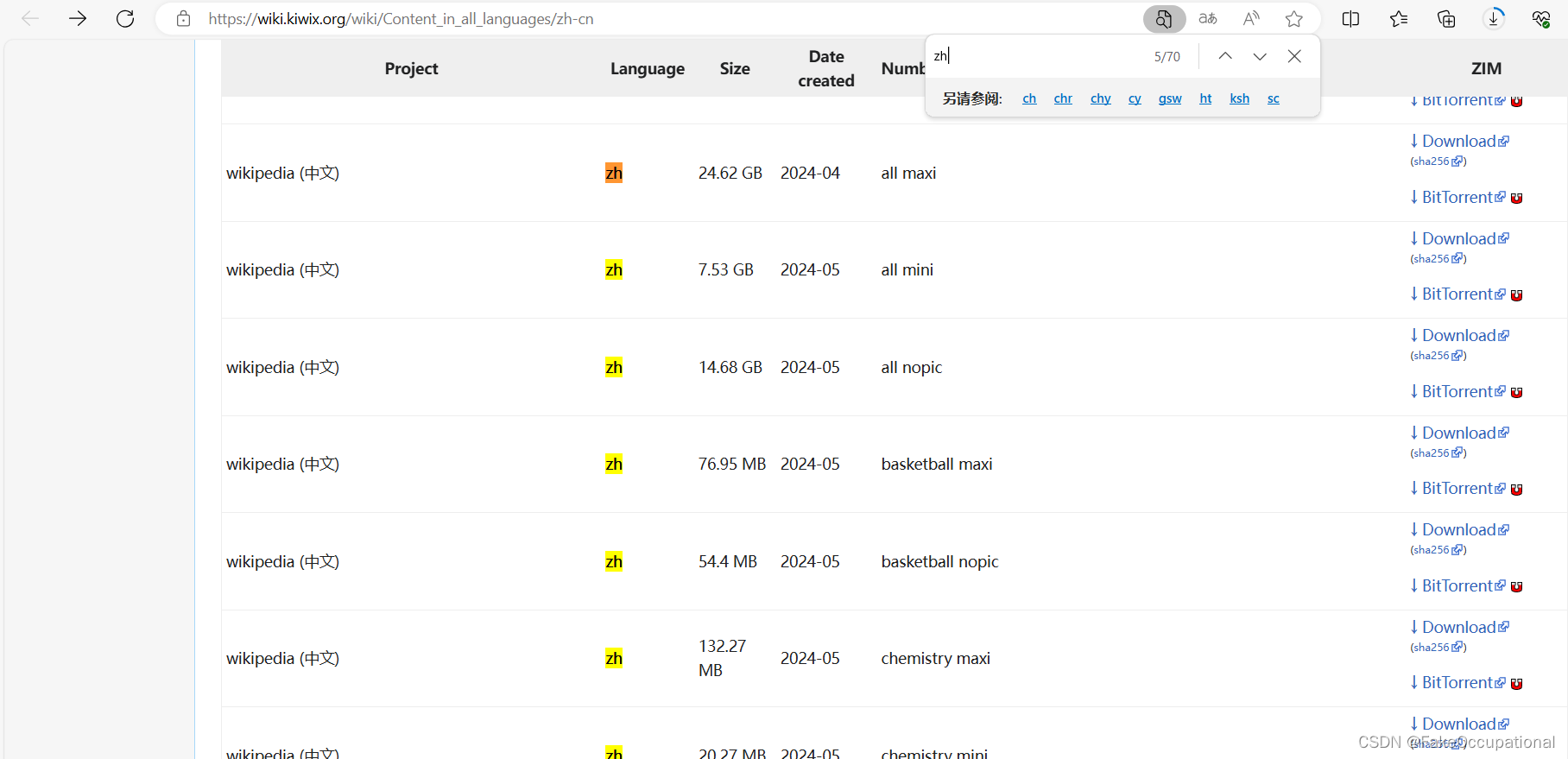
Task: Open split screen icon
Action: [1350, 18]
